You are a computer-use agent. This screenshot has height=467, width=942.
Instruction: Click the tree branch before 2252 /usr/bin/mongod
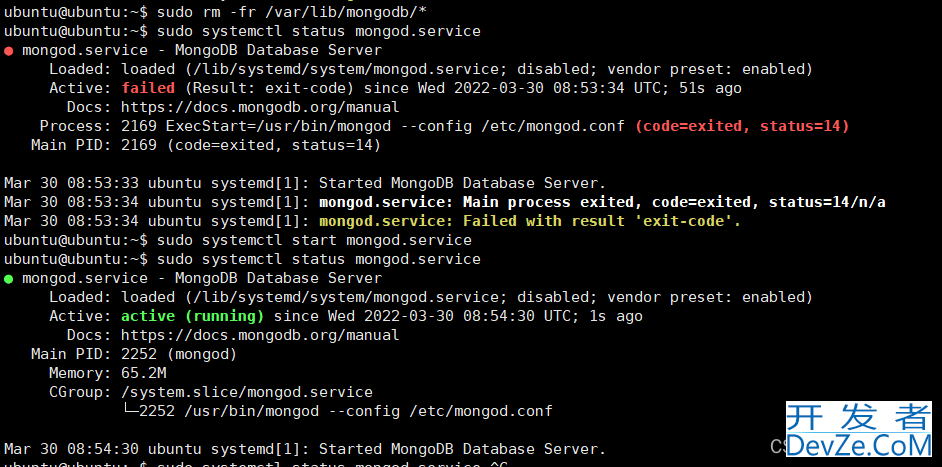pos(130,411)
